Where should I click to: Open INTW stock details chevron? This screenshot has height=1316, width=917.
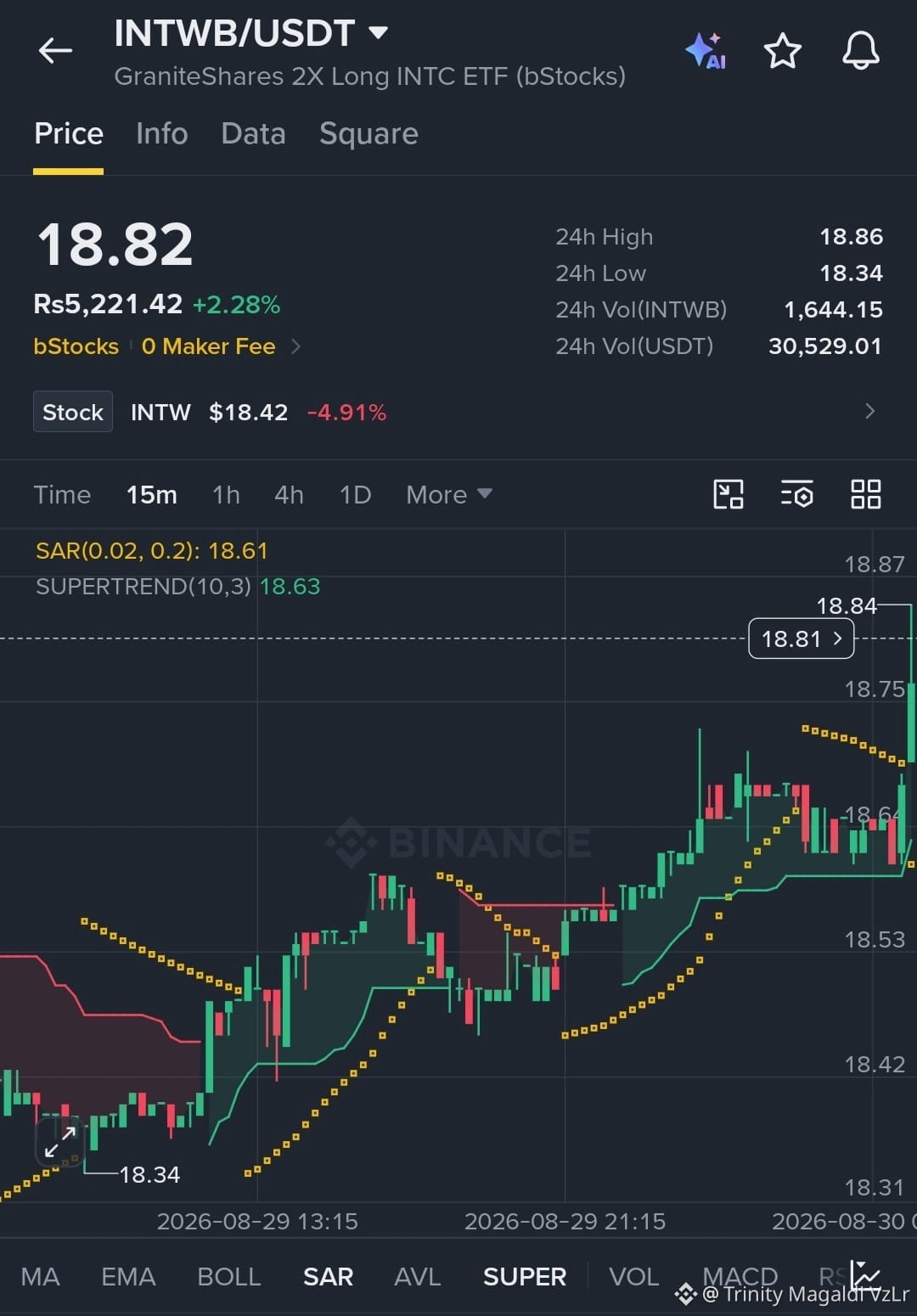869,412
